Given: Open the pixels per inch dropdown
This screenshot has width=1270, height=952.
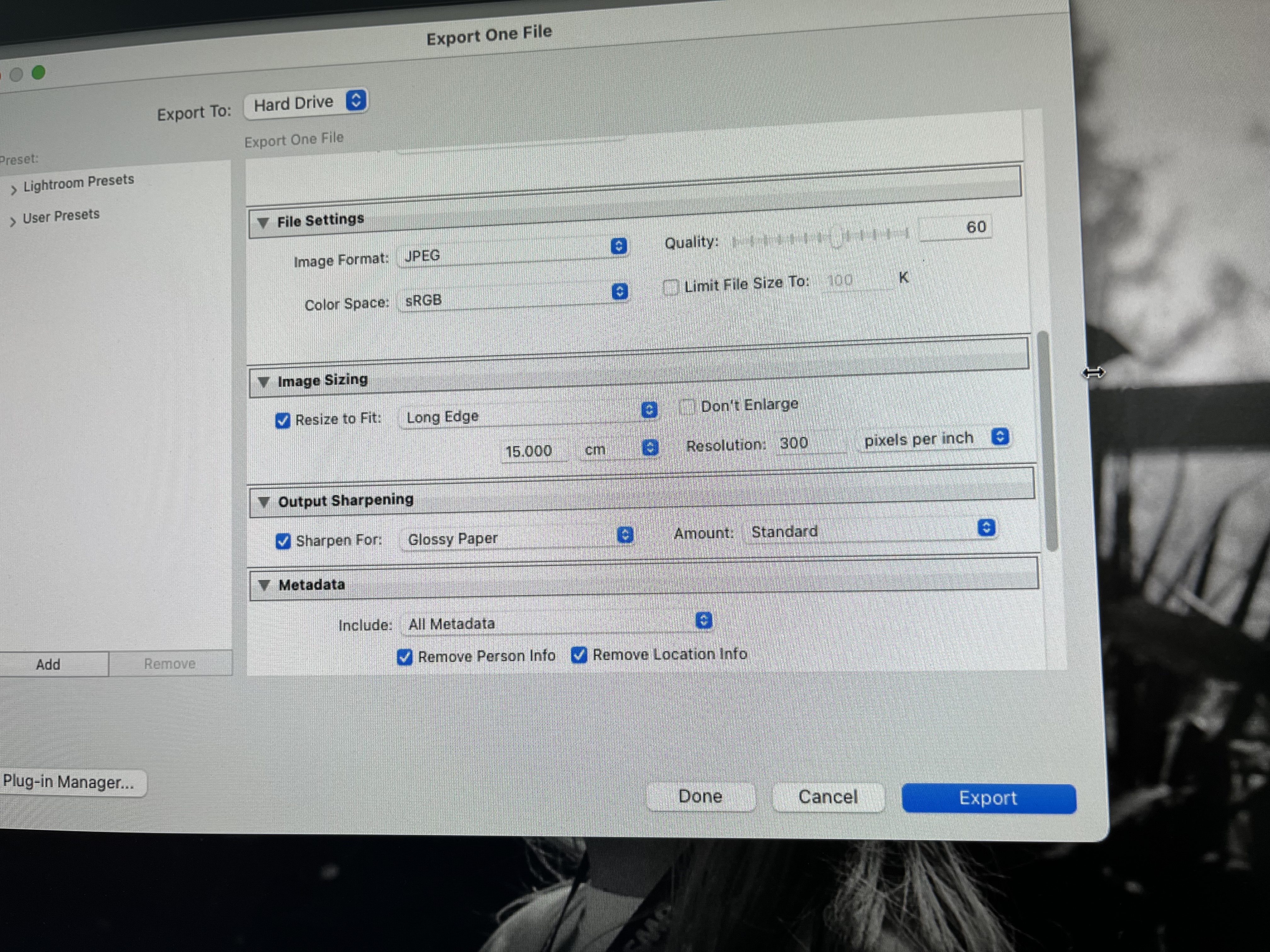Looking at the screenshot, I should point(934,439).
